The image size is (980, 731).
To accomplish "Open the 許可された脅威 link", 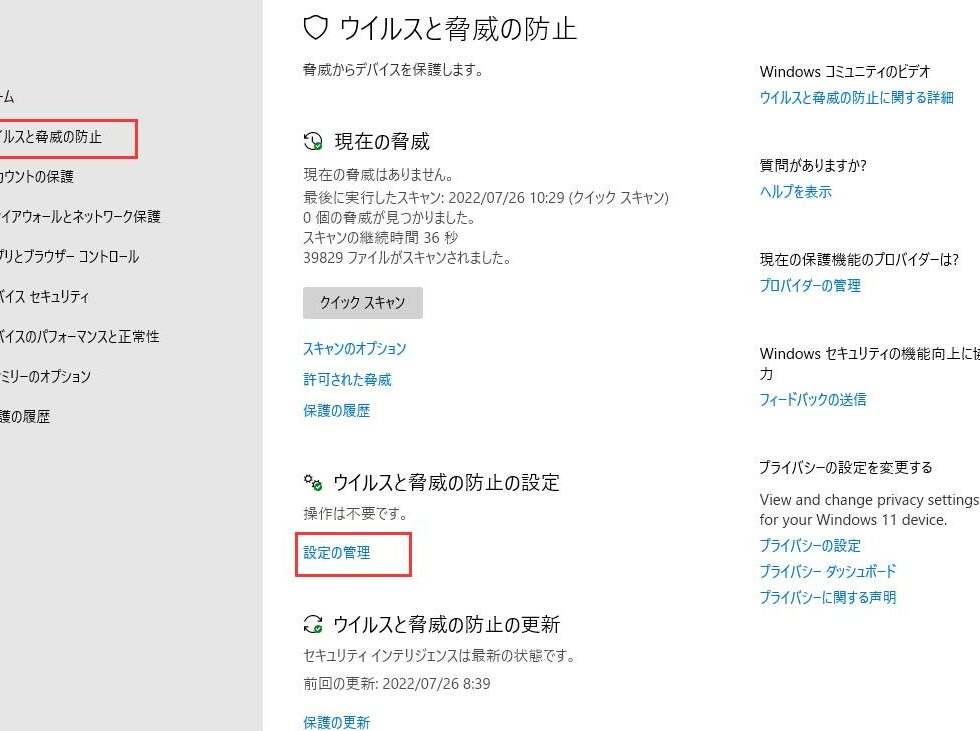I will click(347, 380).
